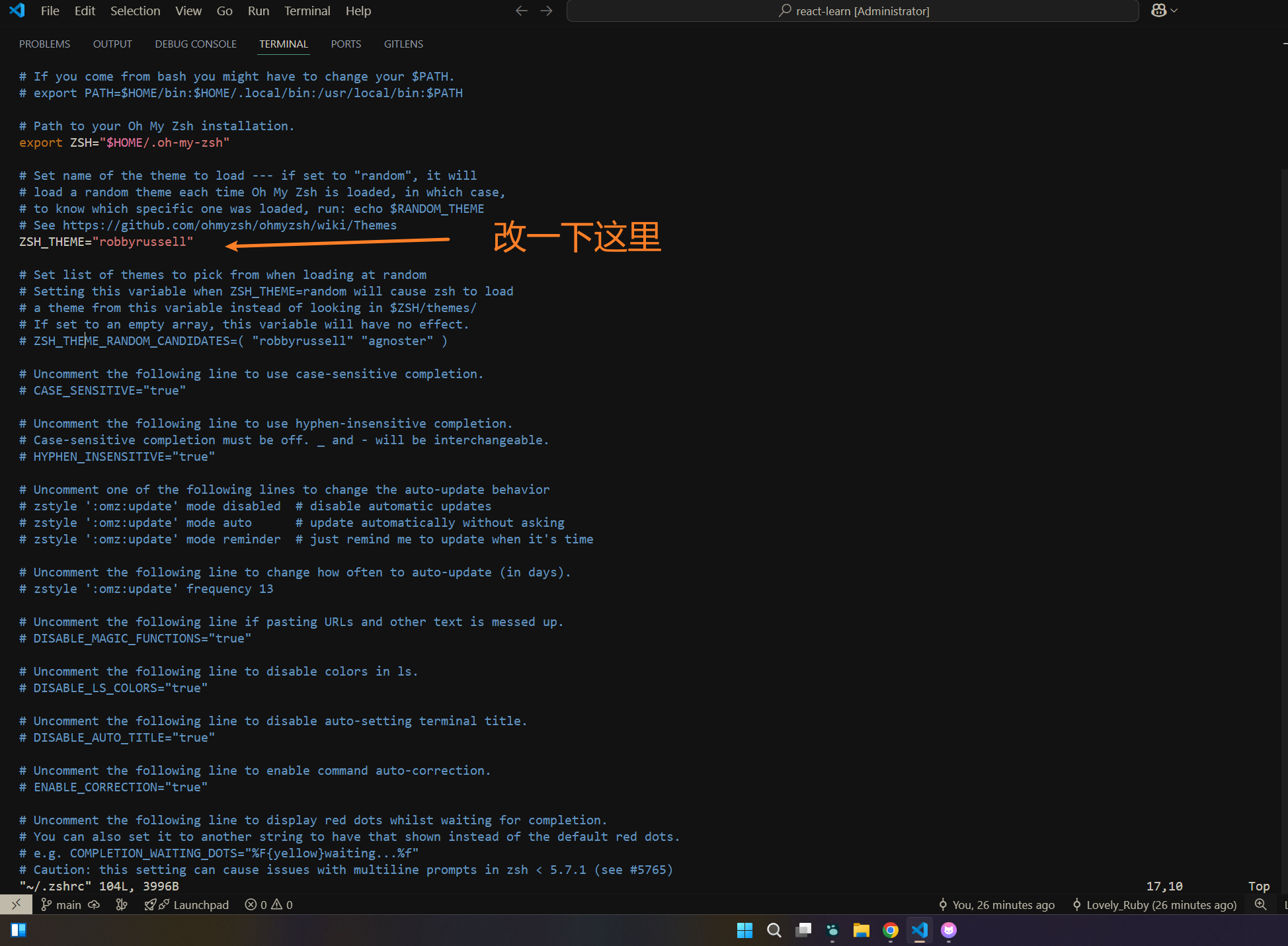Screen dimensions: 1288x946
Task: Click the 'You, 26 minutes ago' blame entry
Action: (996, 904)
